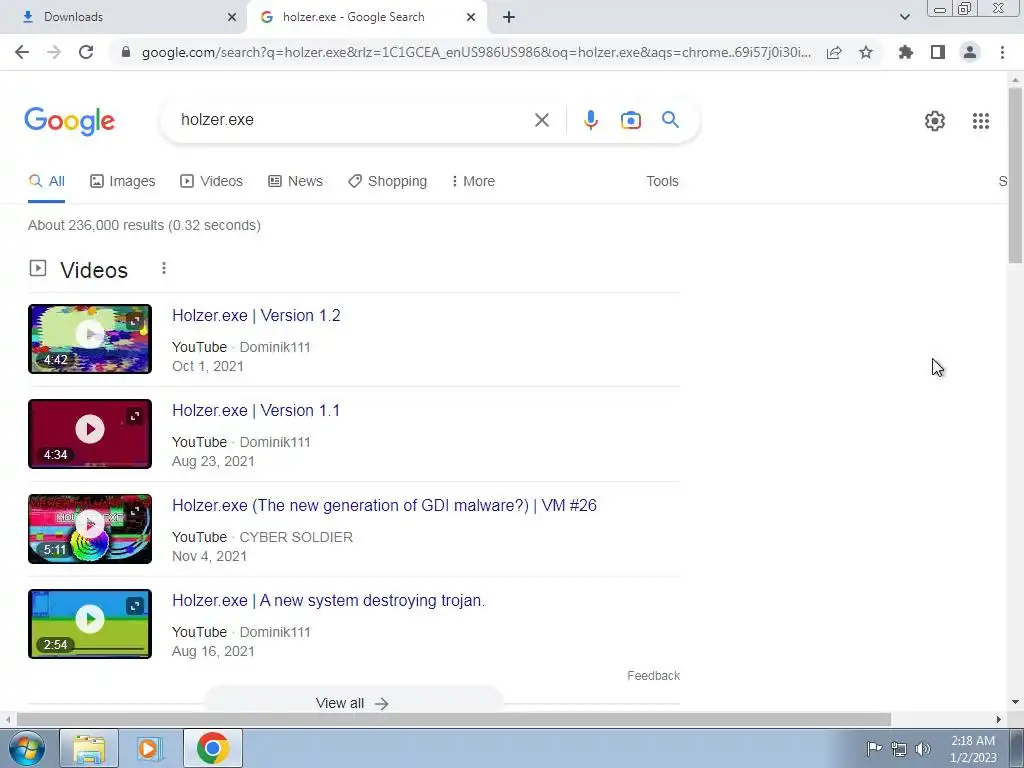The height and width of the screenshot is (768, 1024).
Task: Click the vertical scrollbar thumb
Action: (x=1015, y=175)
